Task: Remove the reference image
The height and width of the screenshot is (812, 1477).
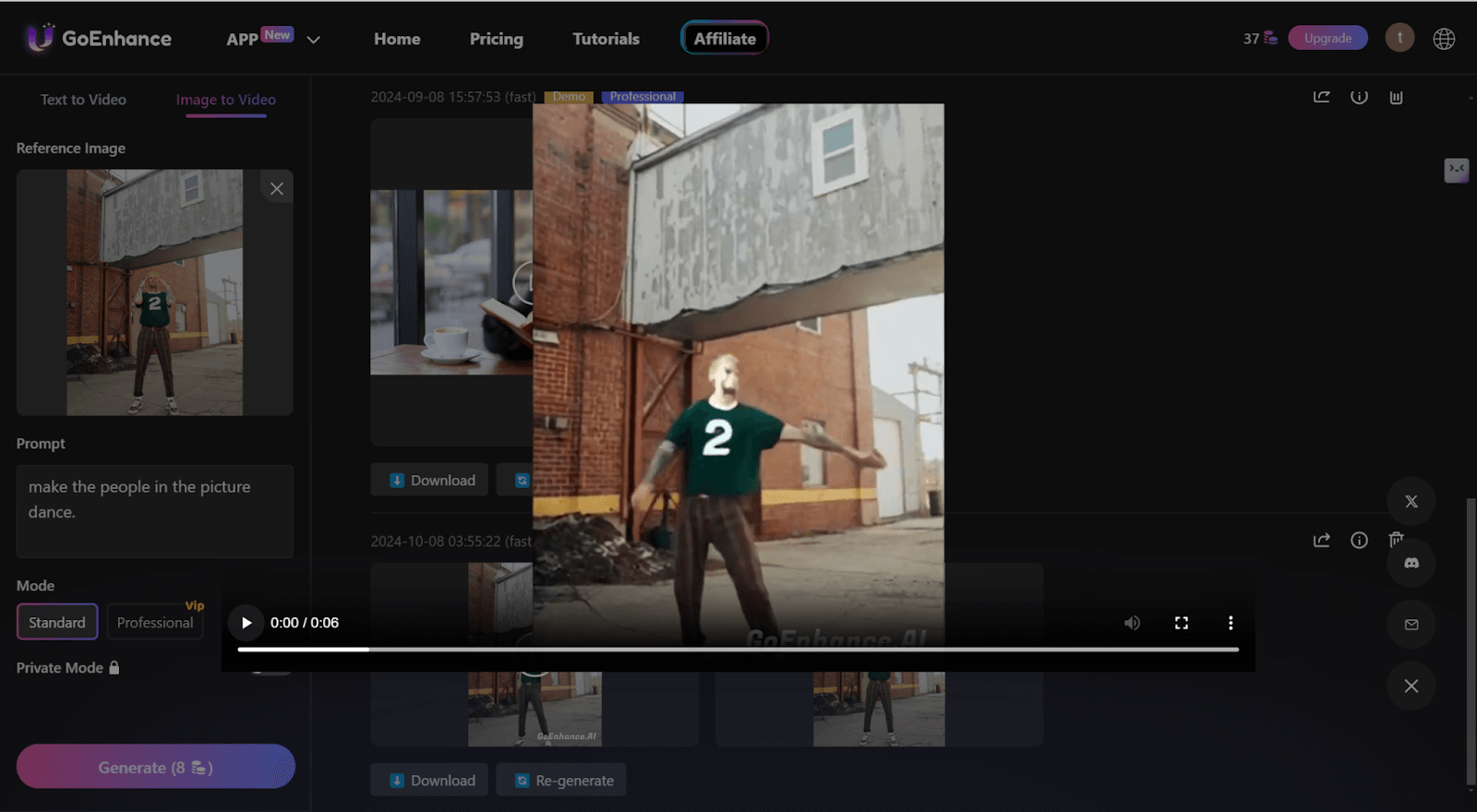Action: [x=277, y=188]
